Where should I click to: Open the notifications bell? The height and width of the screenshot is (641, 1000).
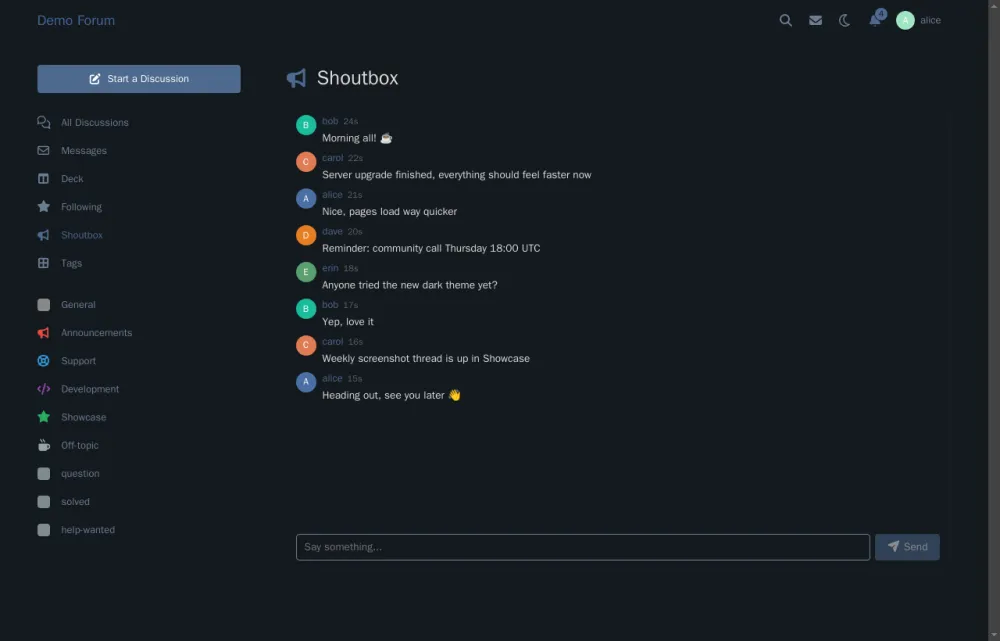pos(874,20)
